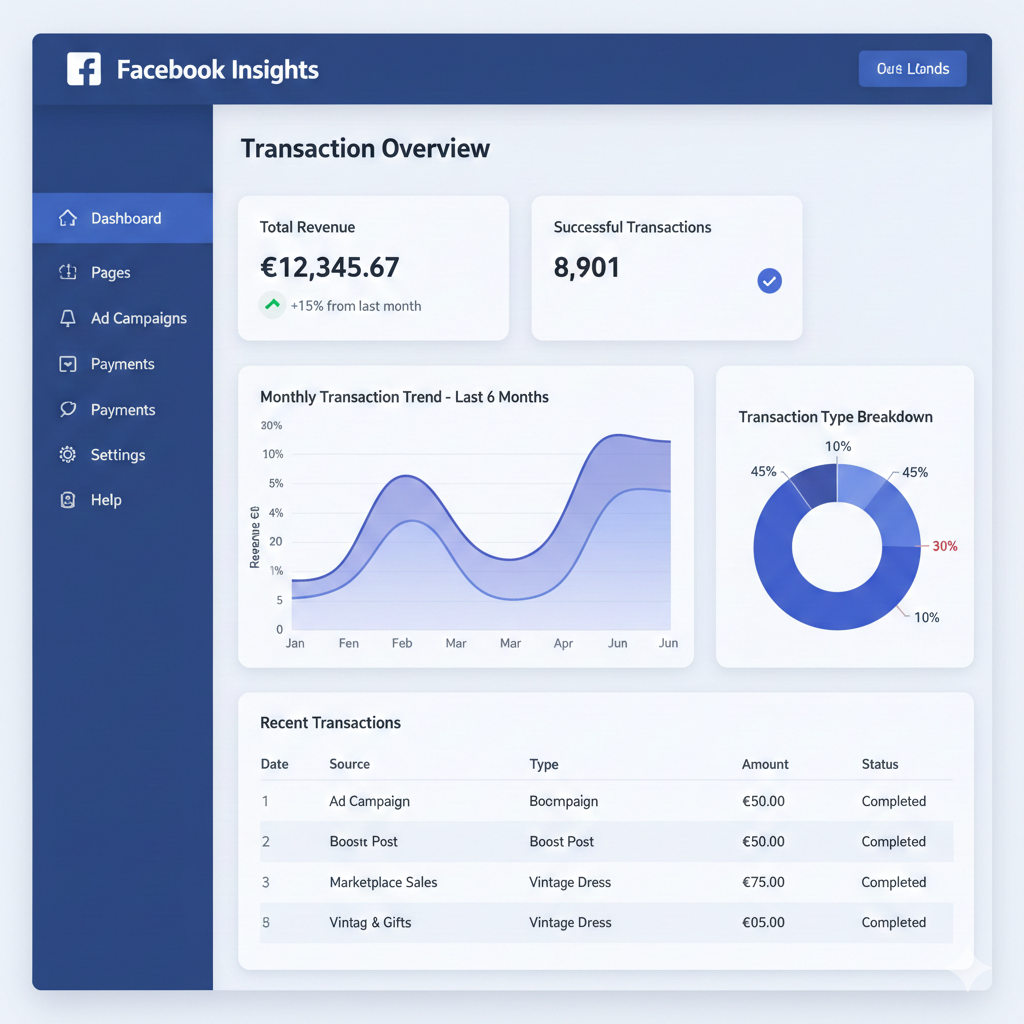
Task: Click the bell icon beside Ad Campaigns
Action: click(68, 318)
